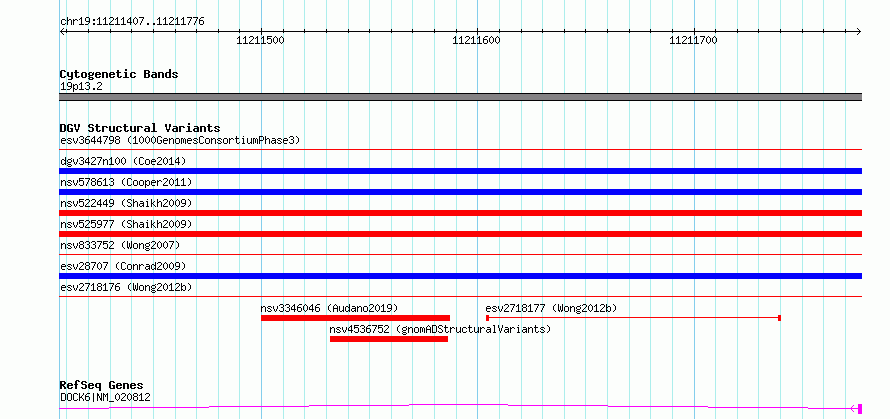This screenshot has height=419, width=890.
Task: Open variant esv28707 (Conrad2009) label
Action: [123, 266]
